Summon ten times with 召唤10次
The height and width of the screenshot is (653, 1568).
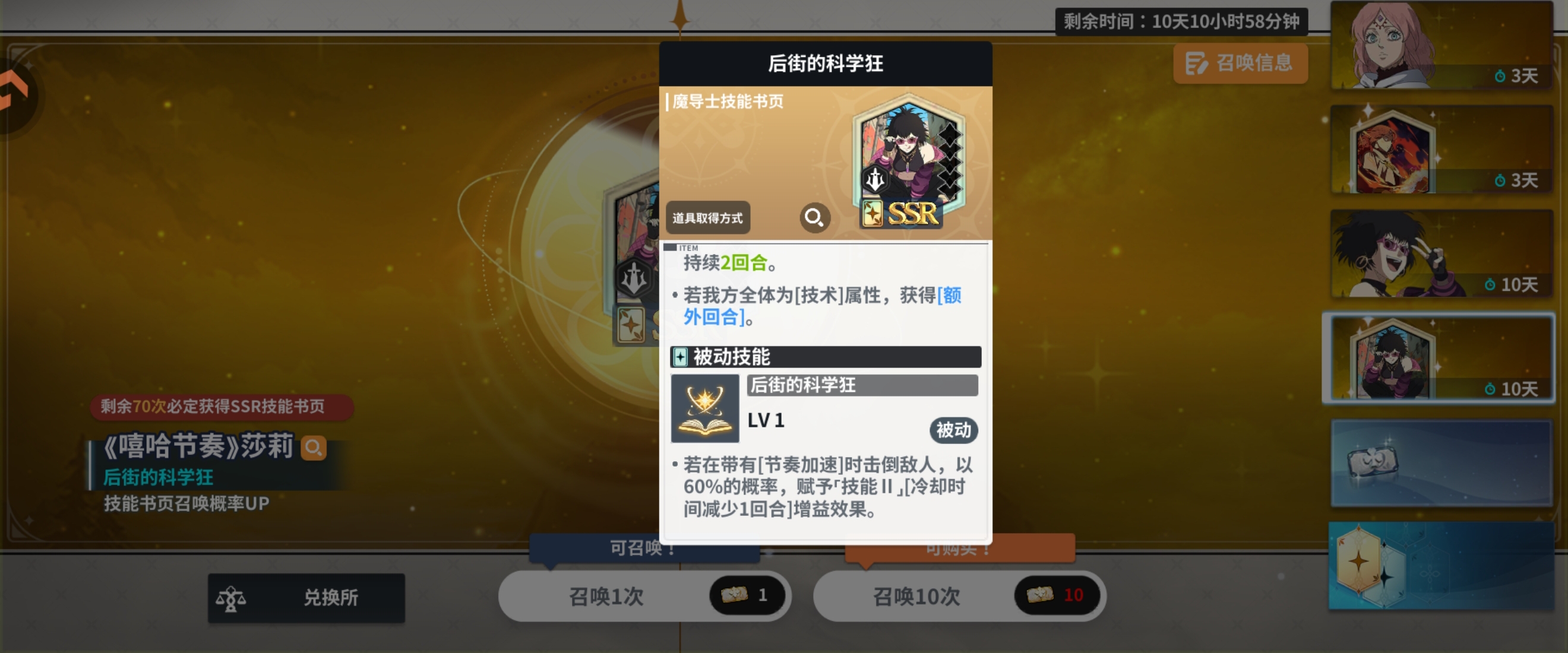click(x=959, y=596)
